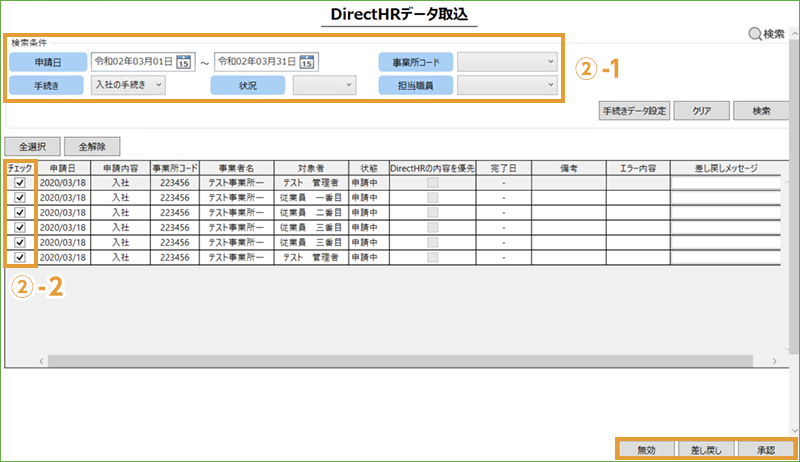Click 2020/03/18 date in the 一番目 row
The image size is (800, 462).
click(63, 197)
